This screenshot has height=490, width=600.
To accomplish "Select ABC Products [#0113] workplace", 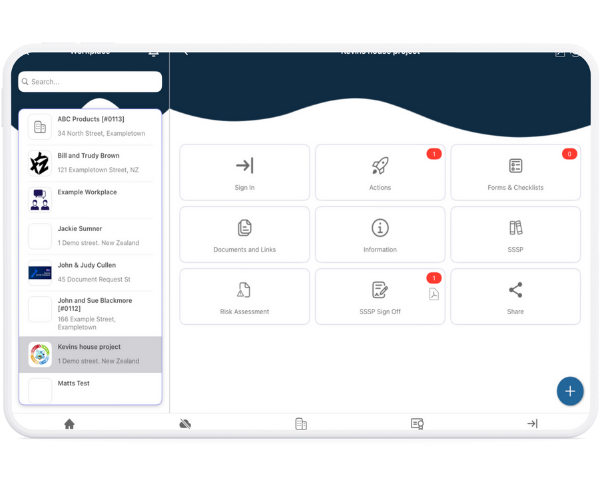I will click(90, 126).
